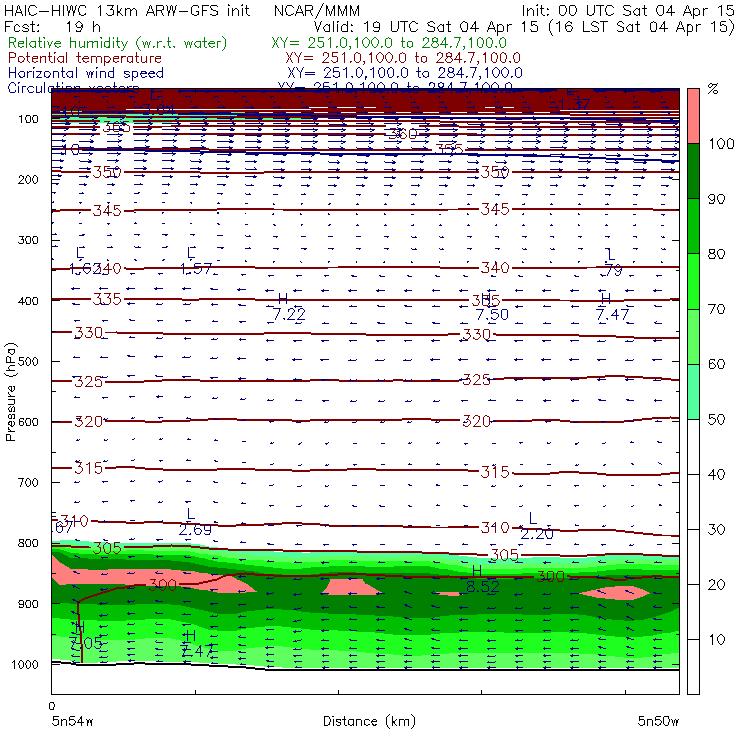Click the wind maximum label "H 7.47"
The height and width of the screenshot is (740, 740).
pos(612,307)
